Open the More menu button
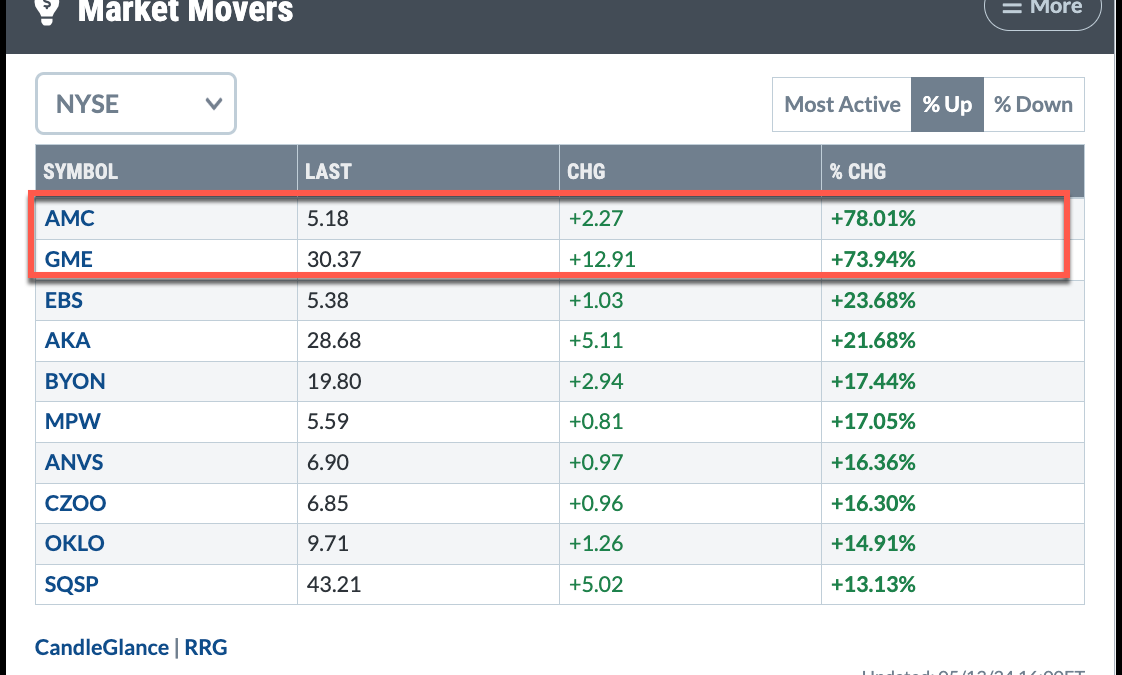 1043,10
